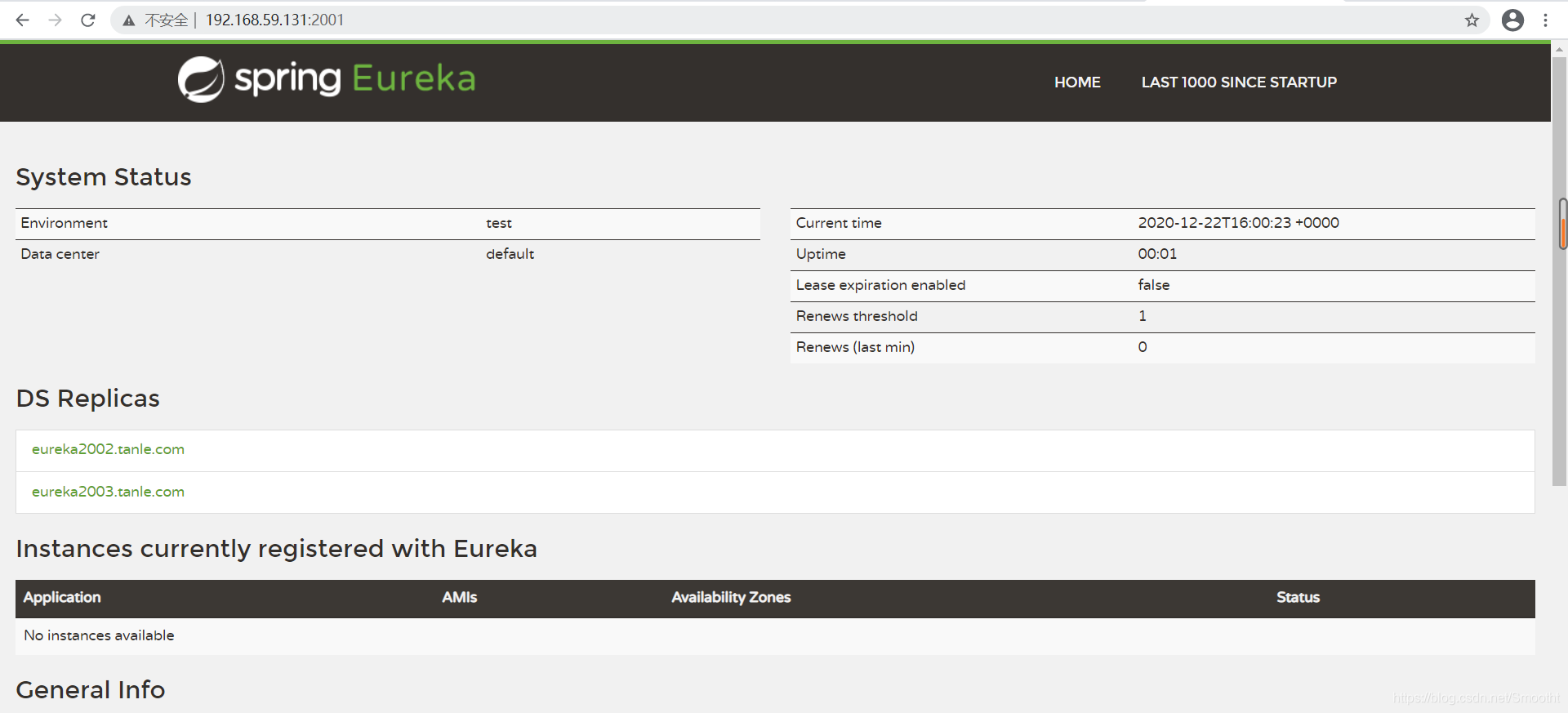
Task: Bookmark this page with star icon
Action: (x=1472, y=20)
